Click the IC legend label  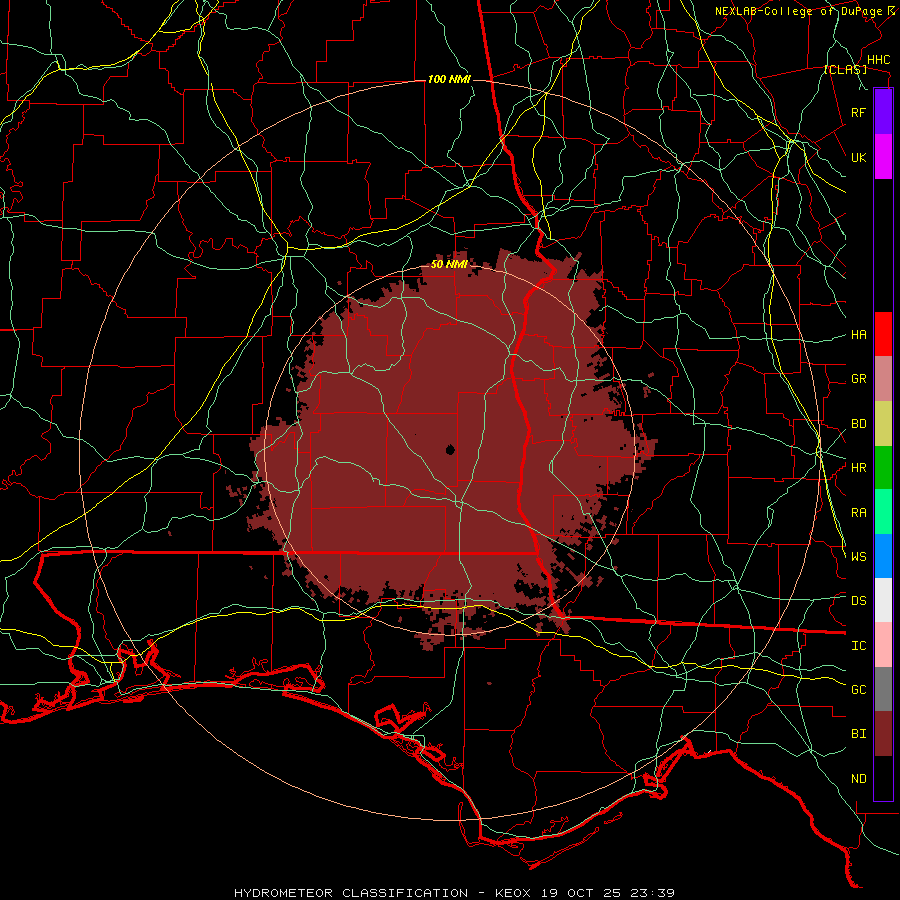859,646
